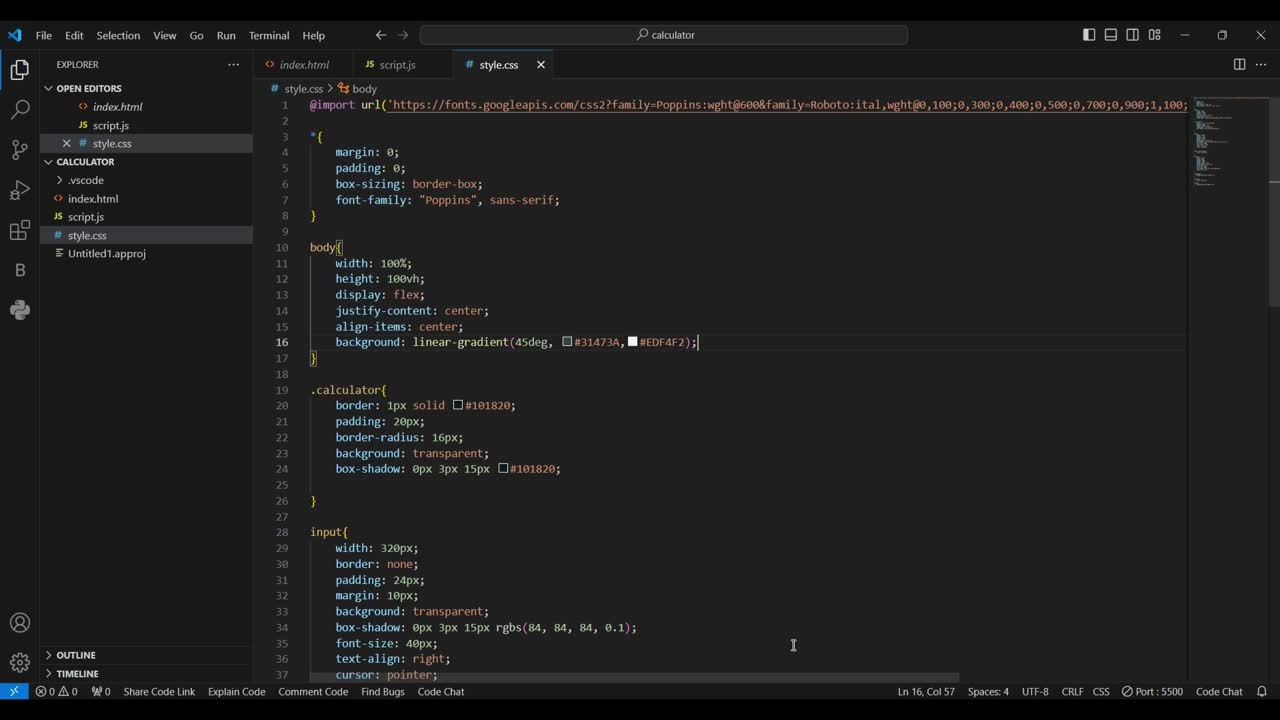Screen dimensions: 1280x720
Task: Open editor more actions ellipsis
Action: [x=1260, y=64]
